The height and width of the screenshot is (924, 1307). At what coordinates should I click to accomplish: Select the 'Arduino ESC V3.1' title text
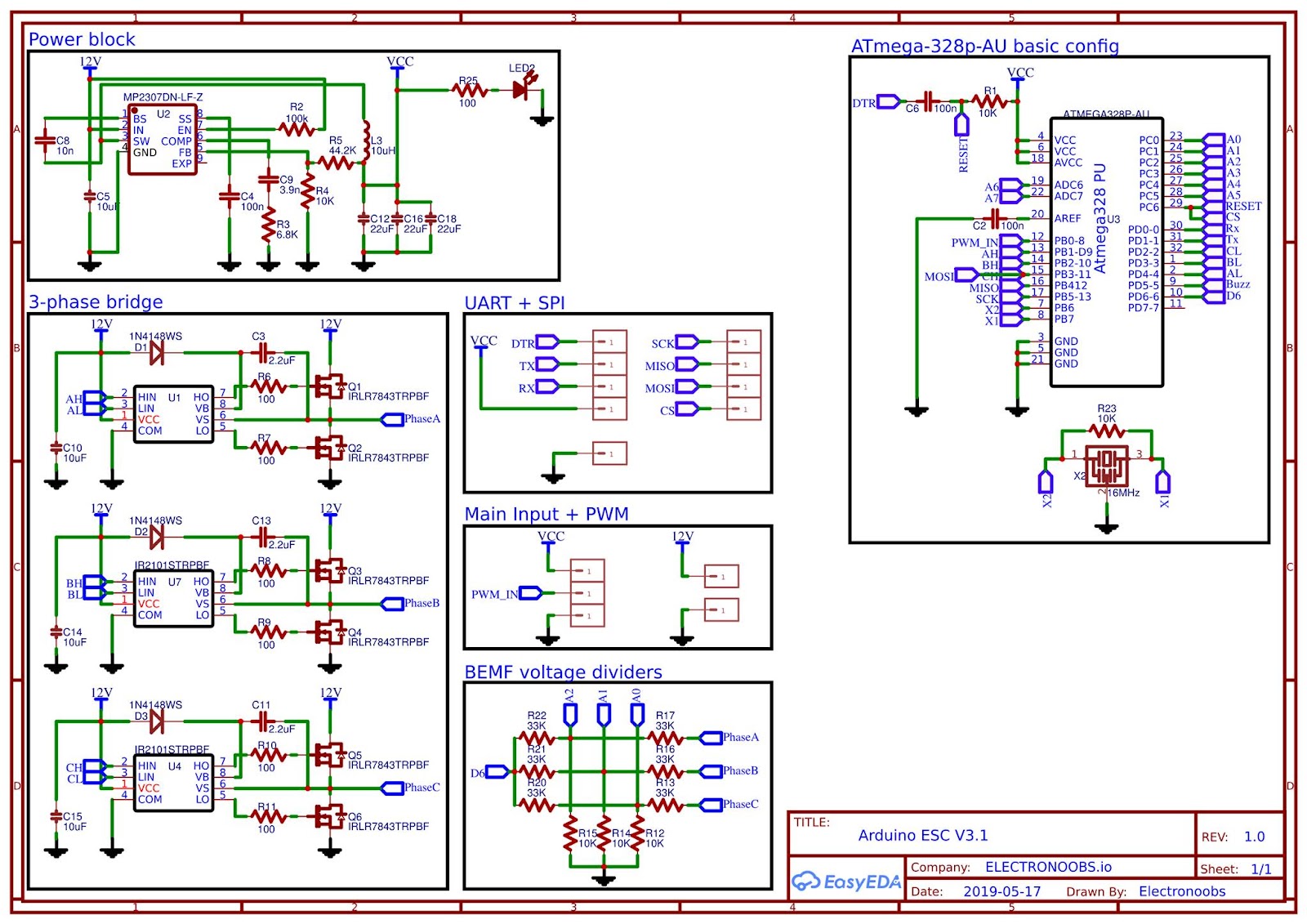pyautogui.click(x=923, y=835)
